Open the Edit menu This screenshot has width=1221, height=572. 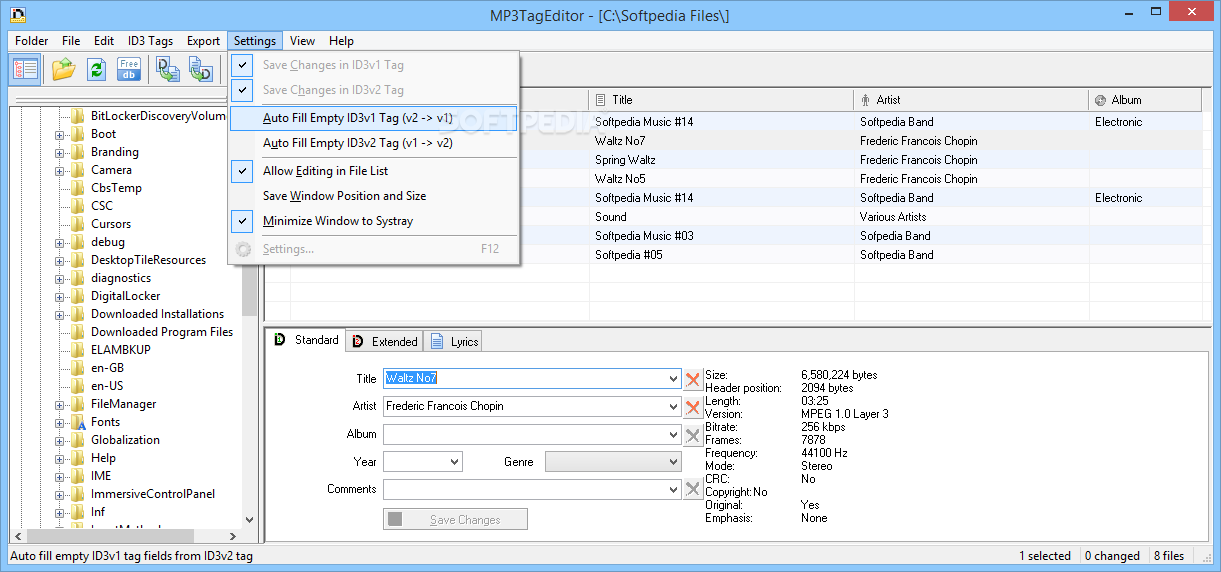[104, 41]
